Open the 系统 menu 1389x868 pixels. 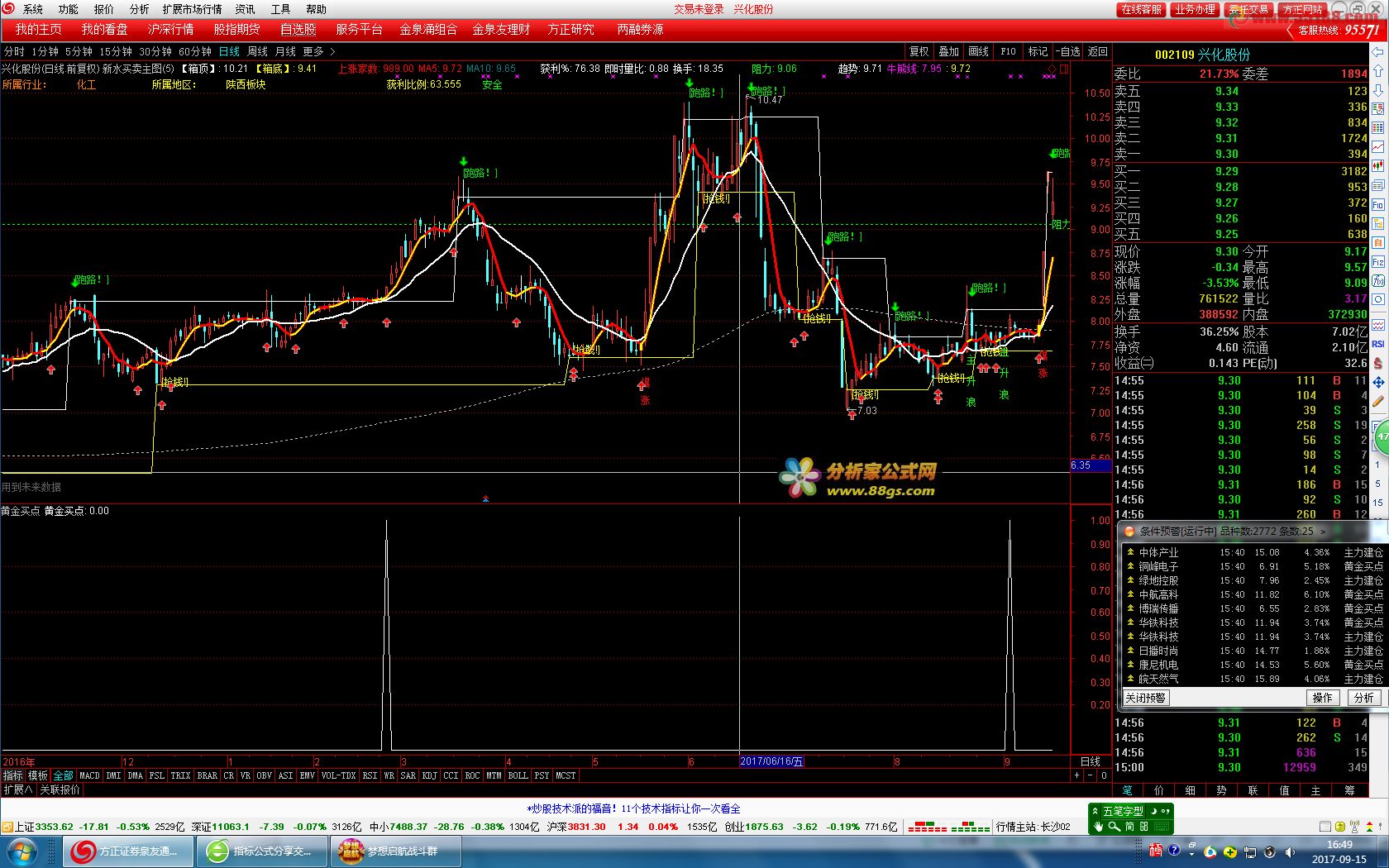[33, 9]
